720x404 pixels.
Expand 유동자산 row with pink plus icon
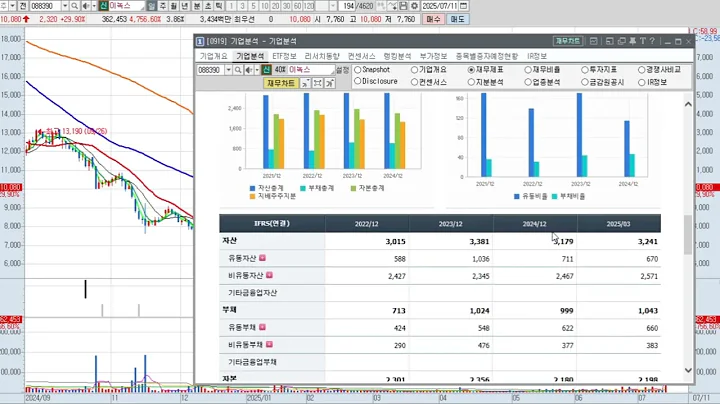point(262,258)
